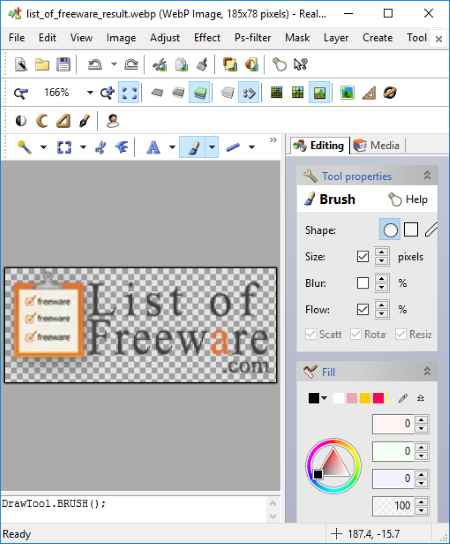Click the orange crescent icon
Image resolution: width=450 pixels, height=544 pixels.
point(42,121)
